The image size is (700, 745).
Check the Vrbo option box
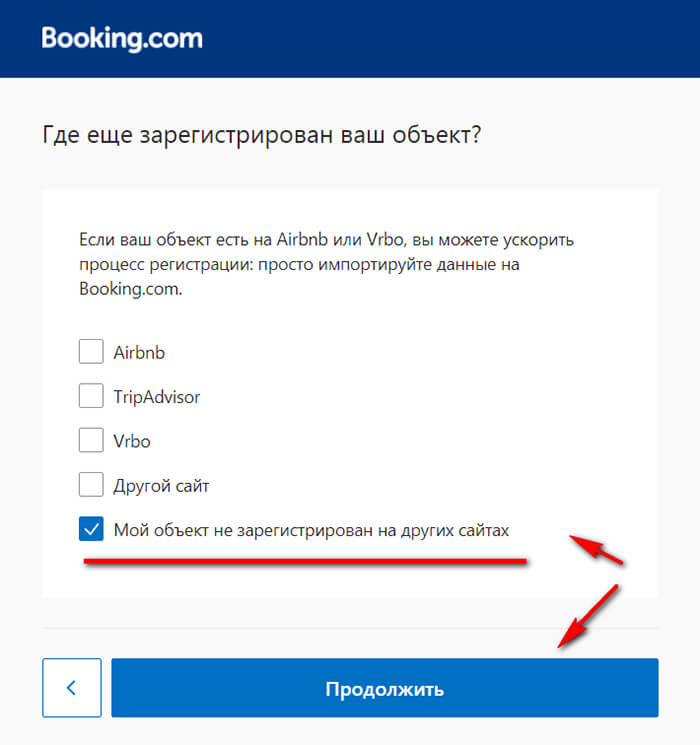coord(91,440)
